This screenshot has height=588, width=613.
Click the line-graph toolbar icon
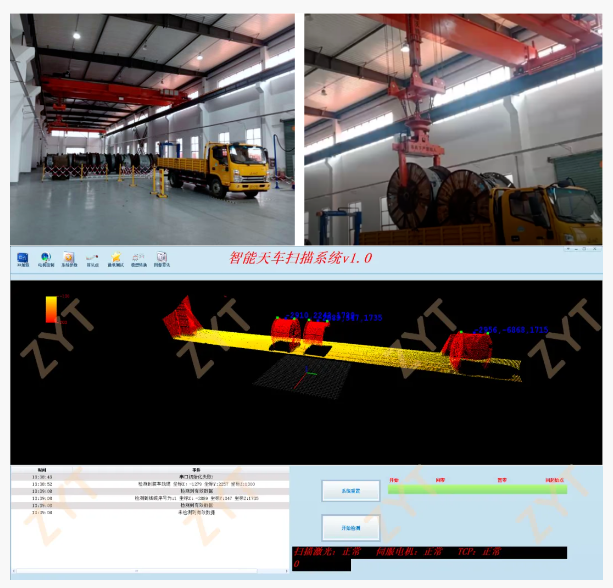[x=92, y=259]
